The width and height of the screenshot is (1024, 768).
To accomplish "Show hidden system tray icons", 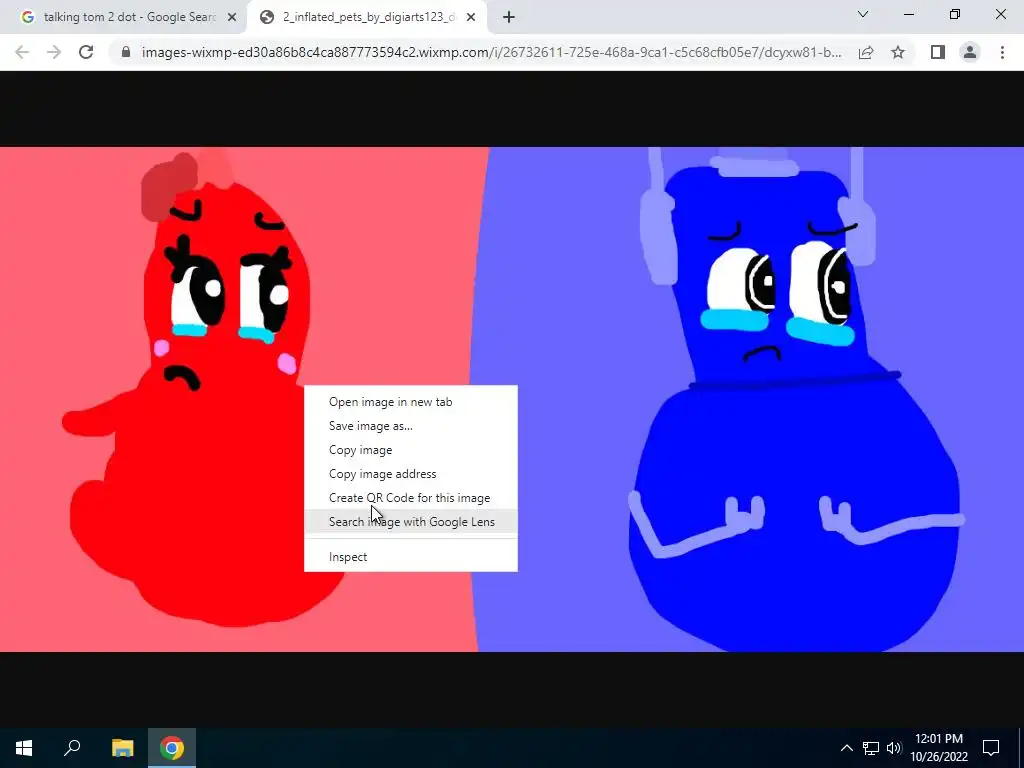I will click(846, 748).
